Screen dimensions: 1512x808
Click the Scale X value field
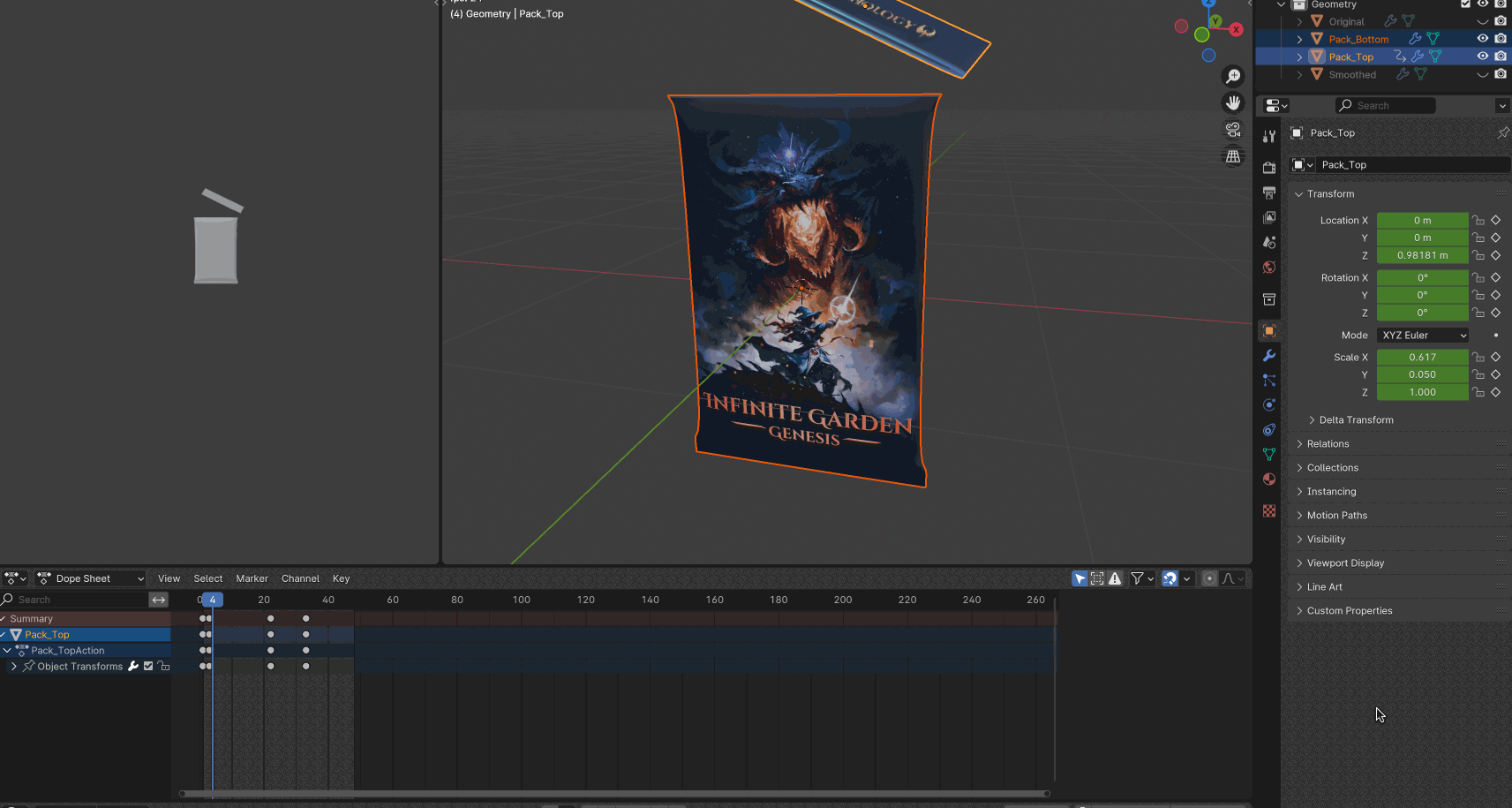click(x=1422, y=358)
